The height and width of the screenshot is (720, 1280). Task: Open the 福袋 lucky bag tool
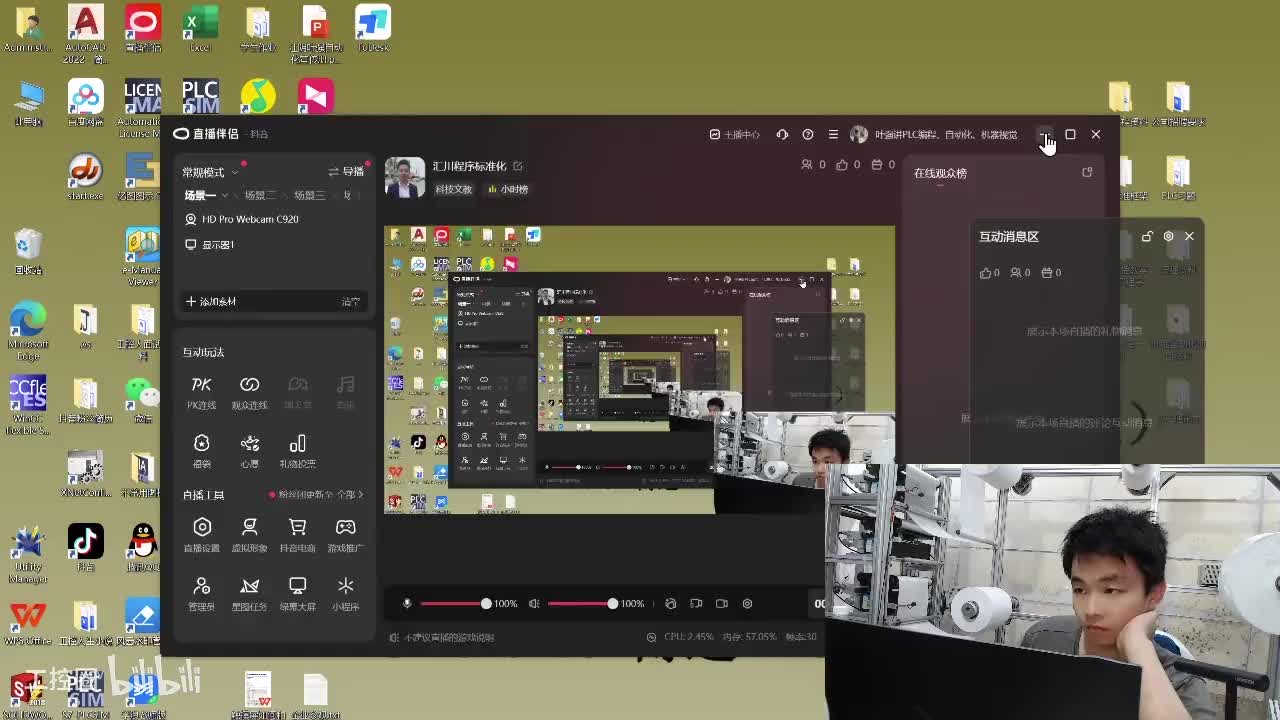click(202, 451)
